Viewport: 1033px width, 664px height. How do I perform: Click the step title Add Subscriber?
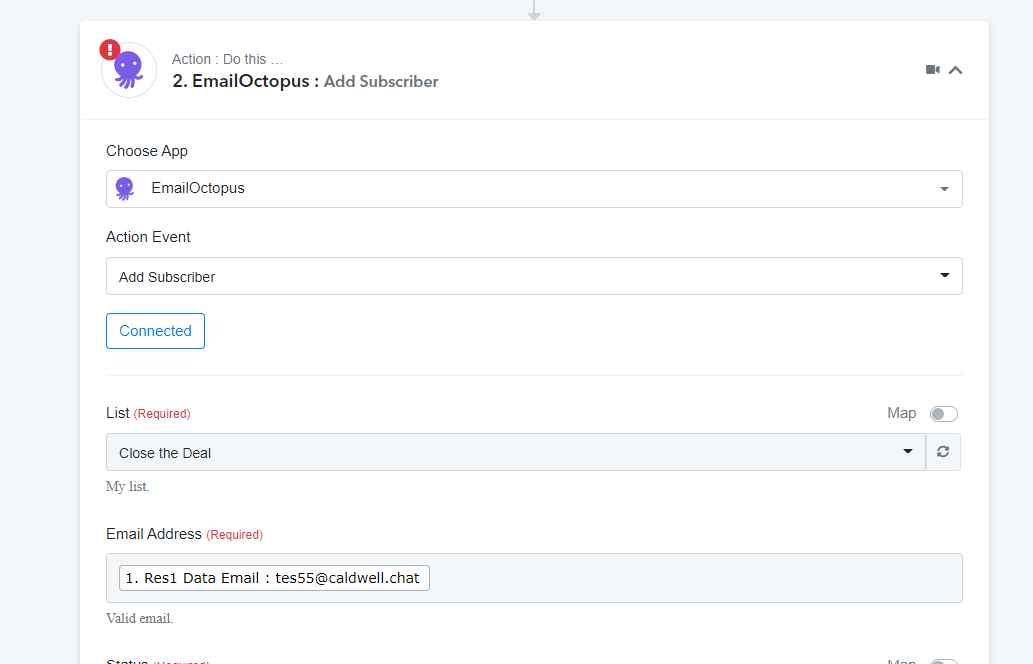381,82
